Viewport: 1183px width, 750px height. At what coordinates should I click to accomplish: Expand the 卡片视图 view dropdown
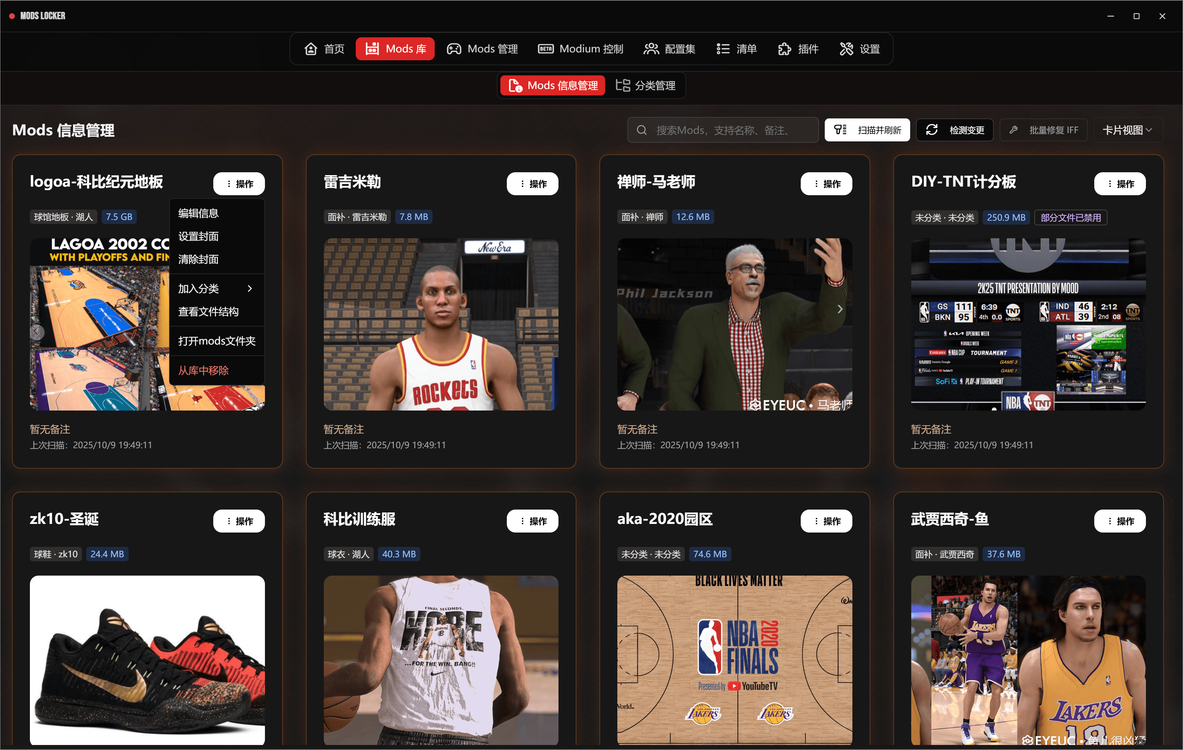[1127, 130]
